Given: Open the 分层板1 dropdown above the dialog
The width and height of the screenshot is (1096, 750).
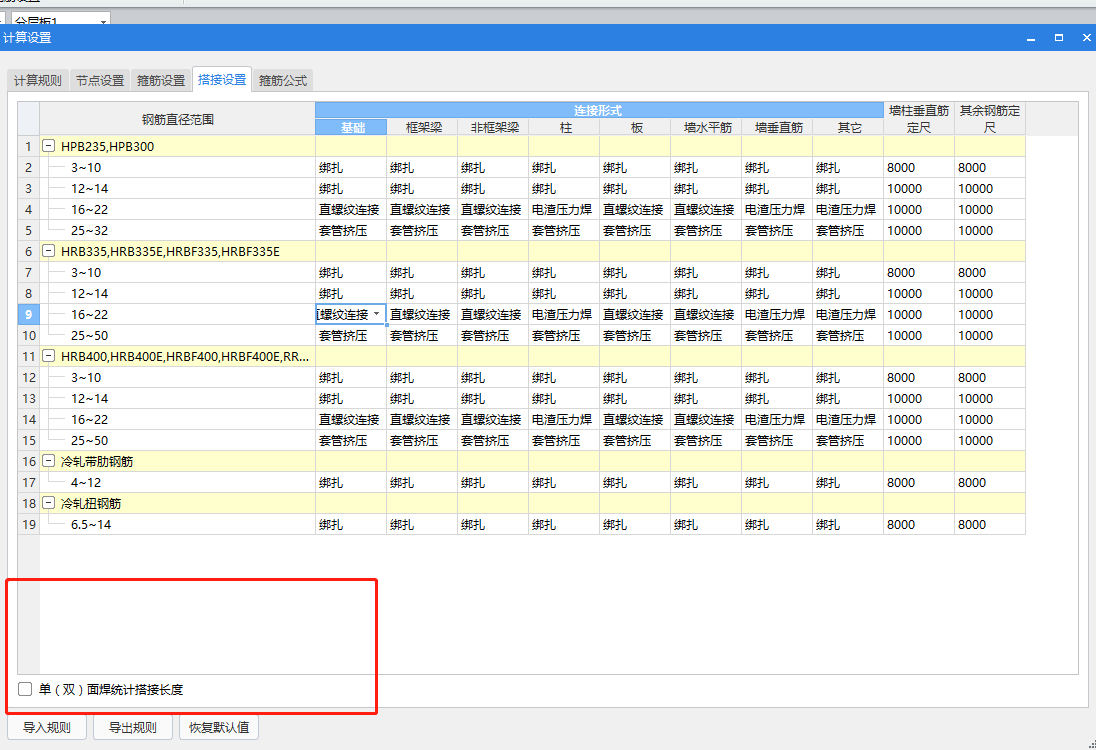Looking at the screenshot, I should 103,22.
